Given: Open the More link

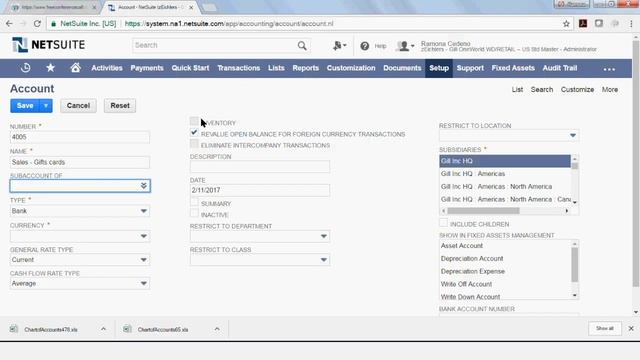Looking at the screenshot, I should (x=610, y=89).
